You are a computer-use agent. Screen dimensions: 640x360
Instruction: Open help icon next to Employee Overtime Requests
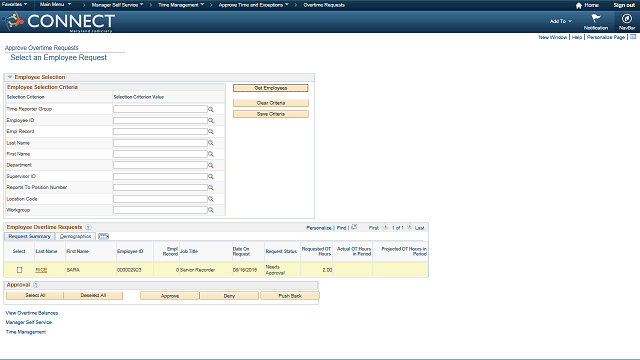pyautogui.click(x=88, y=227)
